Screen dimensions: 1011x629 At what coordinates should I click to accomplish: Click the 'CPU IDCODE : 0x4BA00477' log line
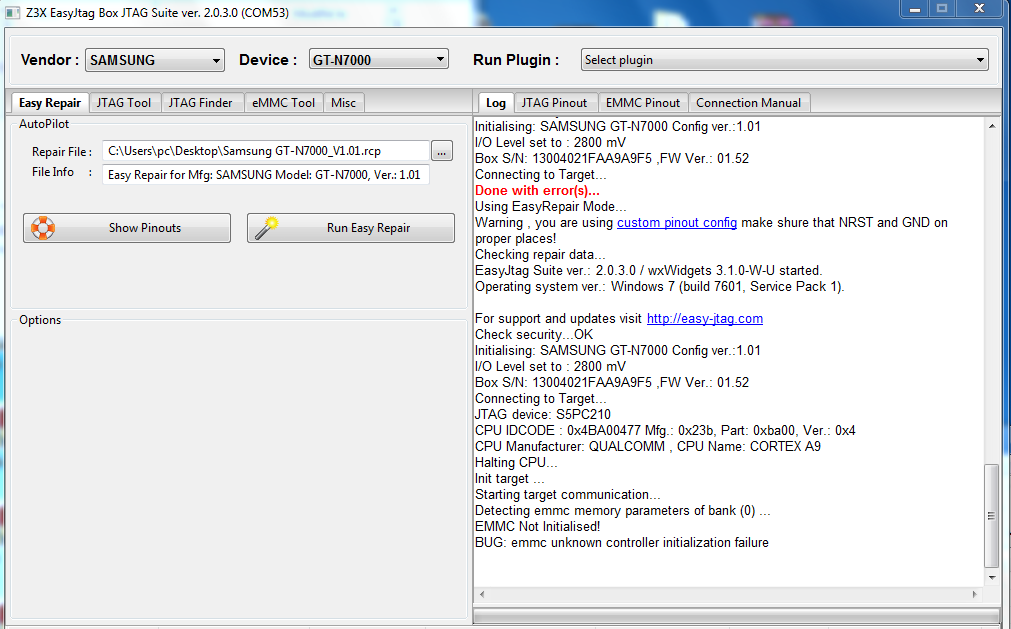pyautogui.click(x=665, y=431)
